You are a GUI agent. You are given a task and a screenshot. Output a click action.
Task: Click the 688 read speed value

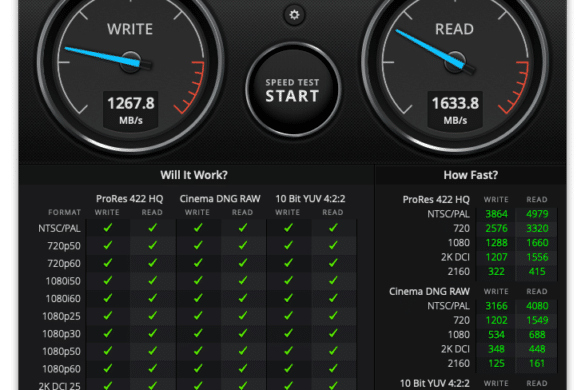click(537, 334)
